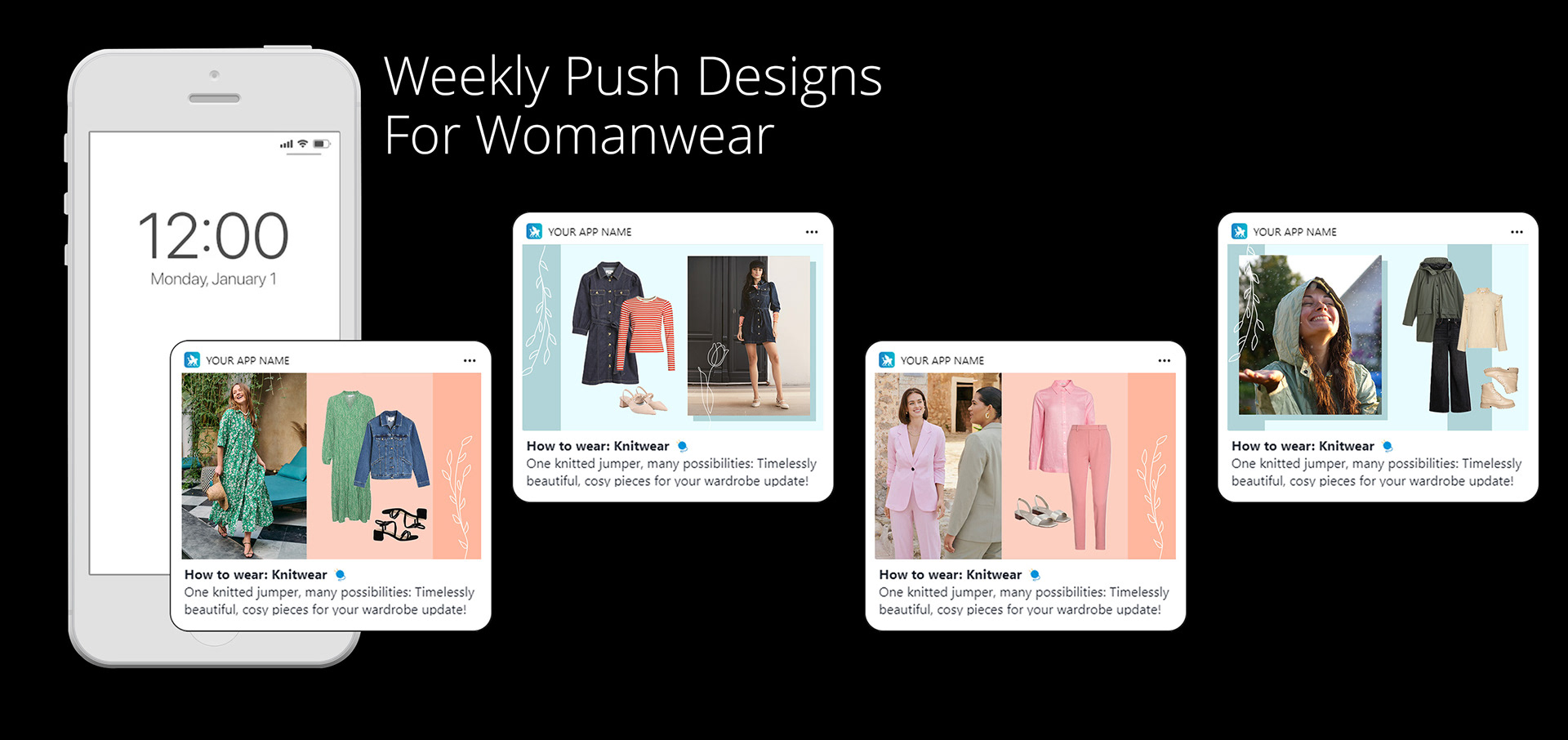The width and height of the screenshot is (1568, 740).
Task: Click the 12:00 clock on the phone screen
Action: [x=213, y=236]
